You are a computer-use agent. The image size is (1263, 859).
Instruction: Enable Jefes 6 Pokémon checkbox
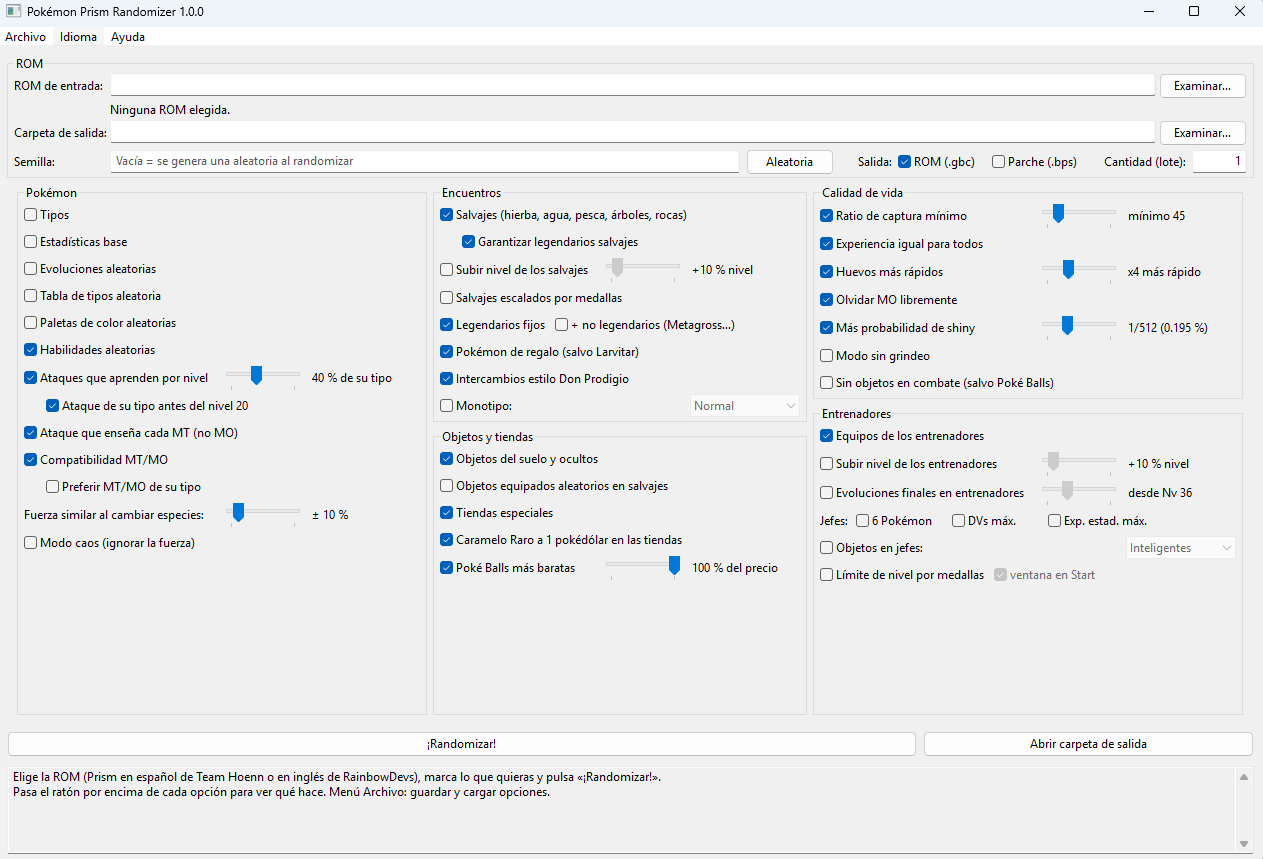(863, 521)
